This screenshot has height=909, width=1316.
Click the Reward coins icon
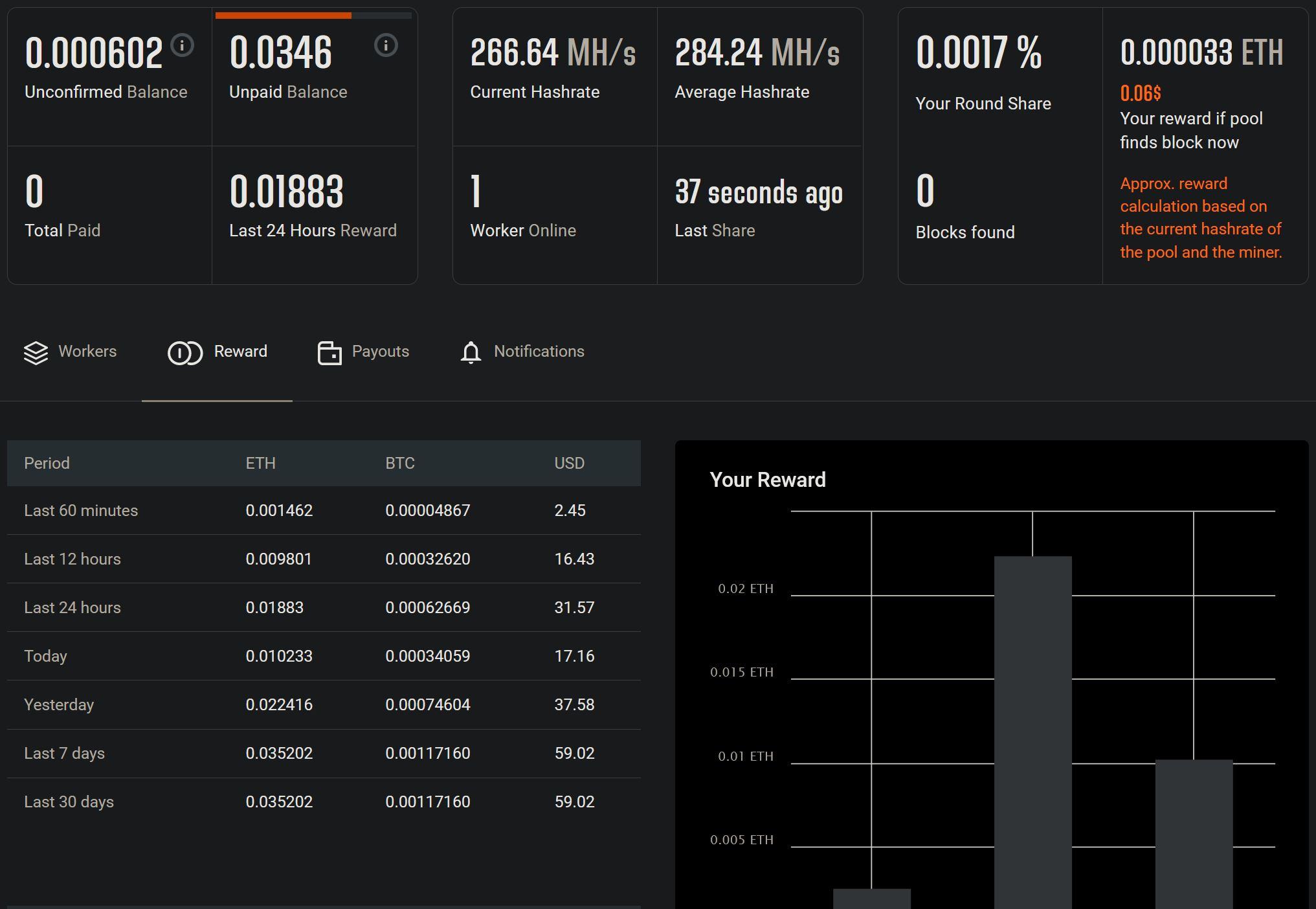(185, 353)
